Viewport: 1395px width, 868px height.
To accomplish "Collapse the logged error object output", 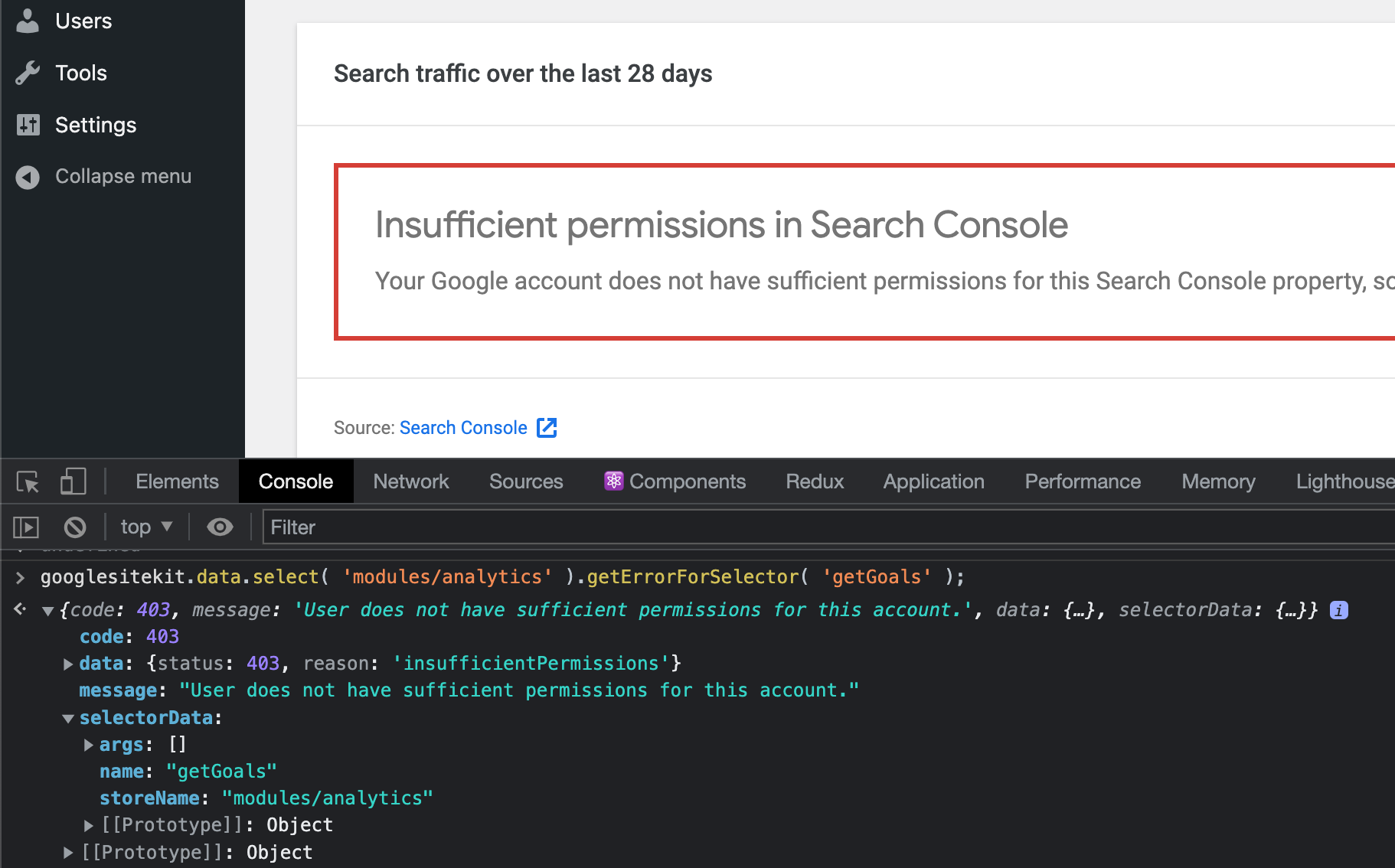I will coord(47,611).
